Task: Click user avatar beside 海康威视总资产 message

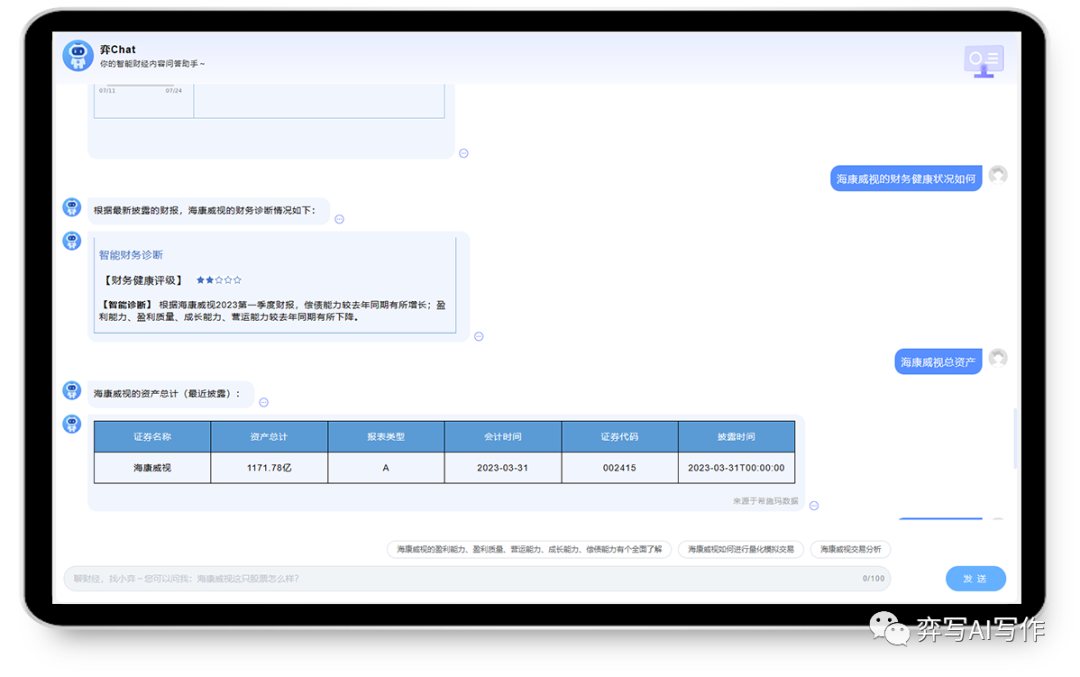Action: 997,358
